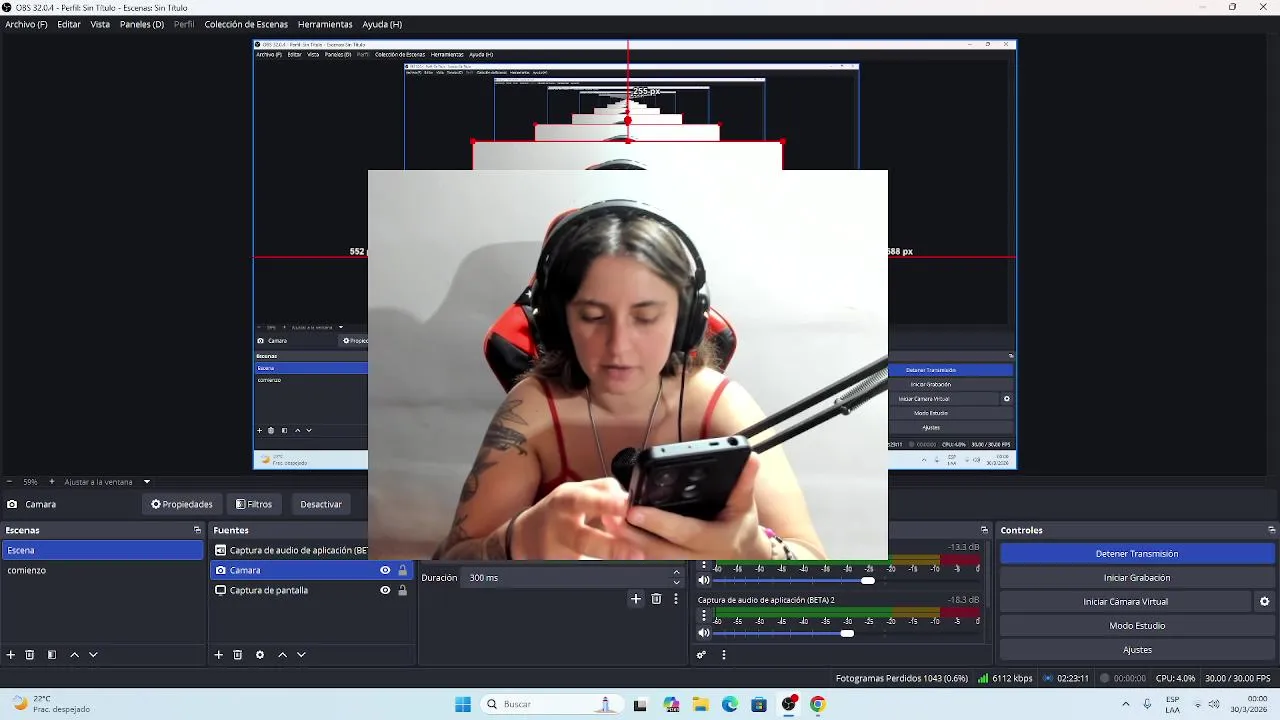
Task: Open audio mixer three-dot menu at bottom
Action: tap(723, 655)
